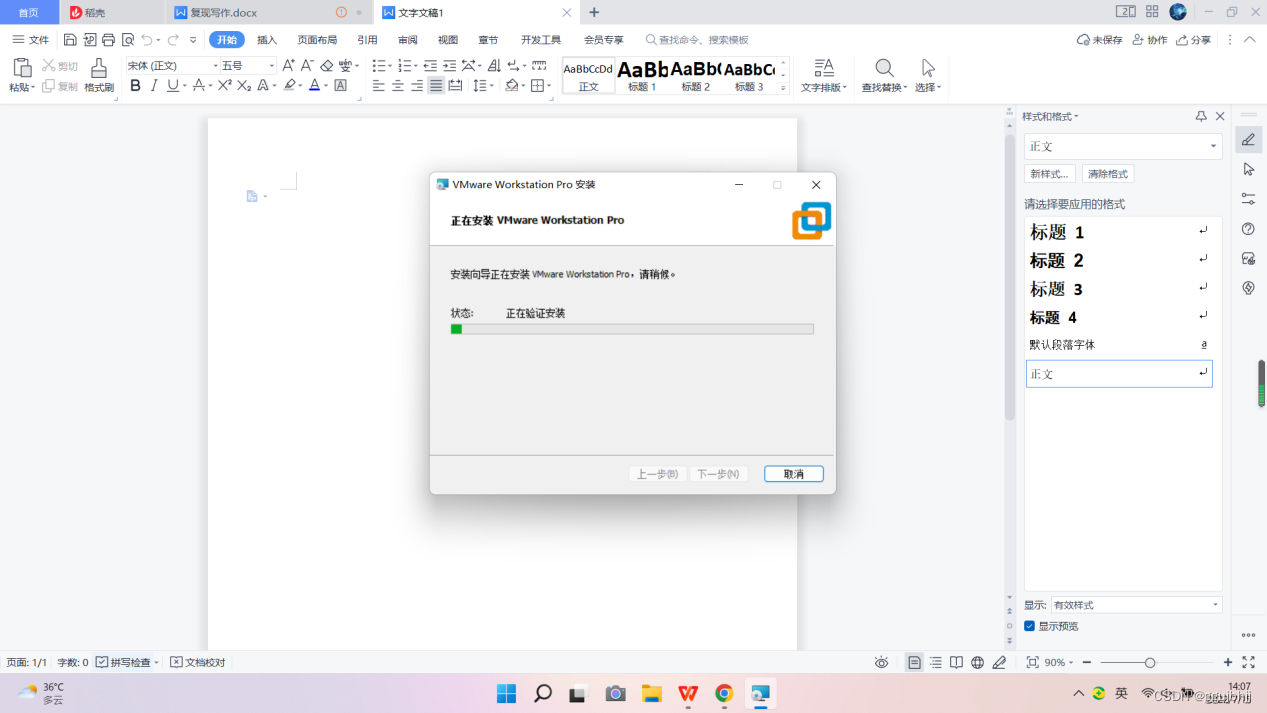Switch to the Page Layout (页面布局) tab

(317, 40)
